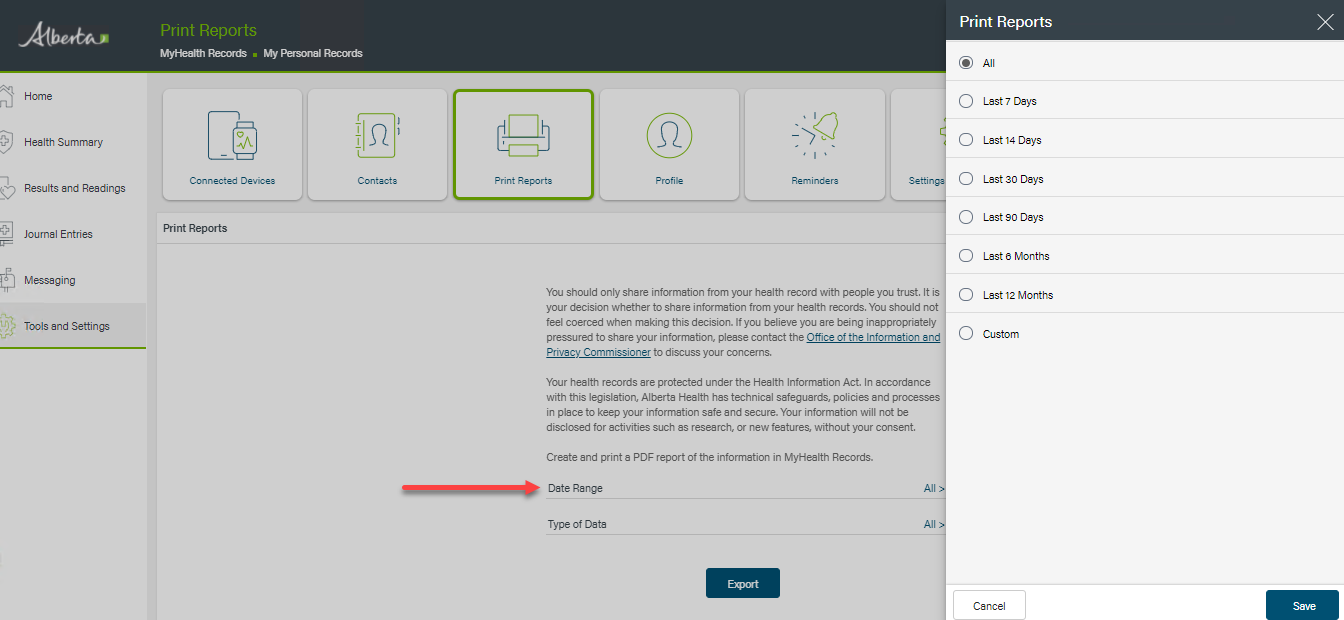Pick the Last 12 Months radio button
This screenshot has height=620, width=1344.
[x=966, y=295]
